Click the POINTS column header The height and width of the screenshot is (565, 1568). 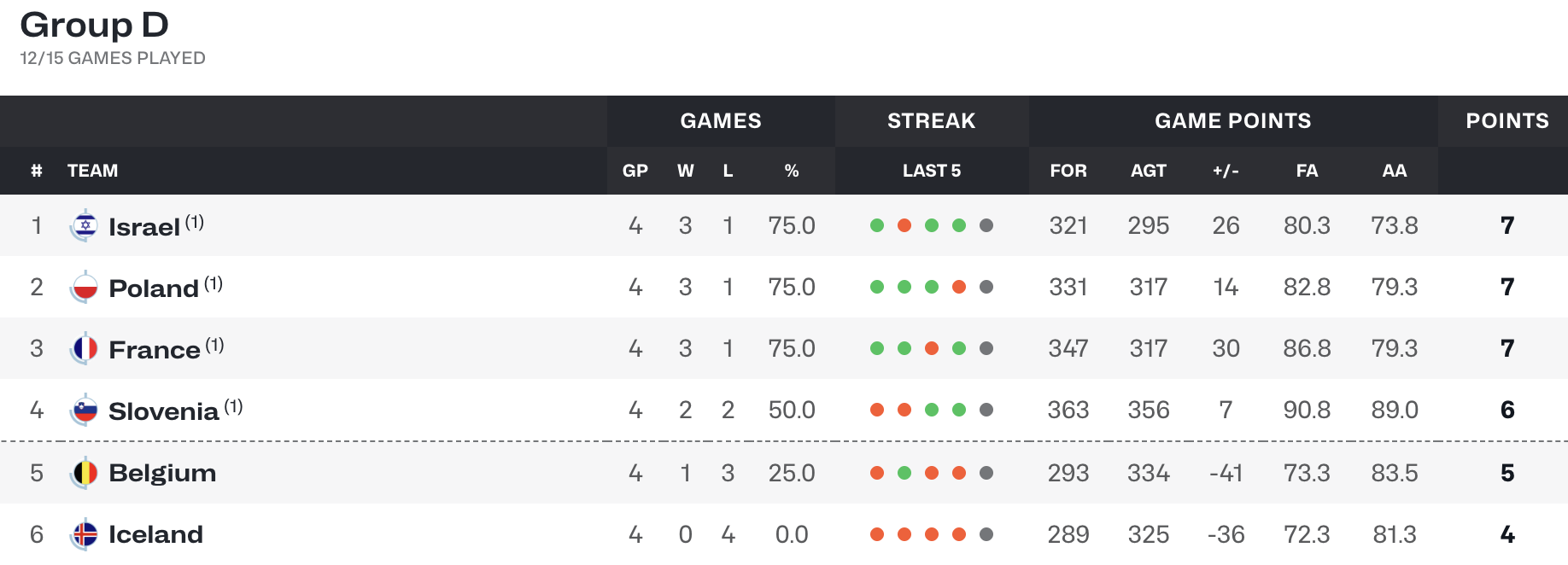(1507, 120)
